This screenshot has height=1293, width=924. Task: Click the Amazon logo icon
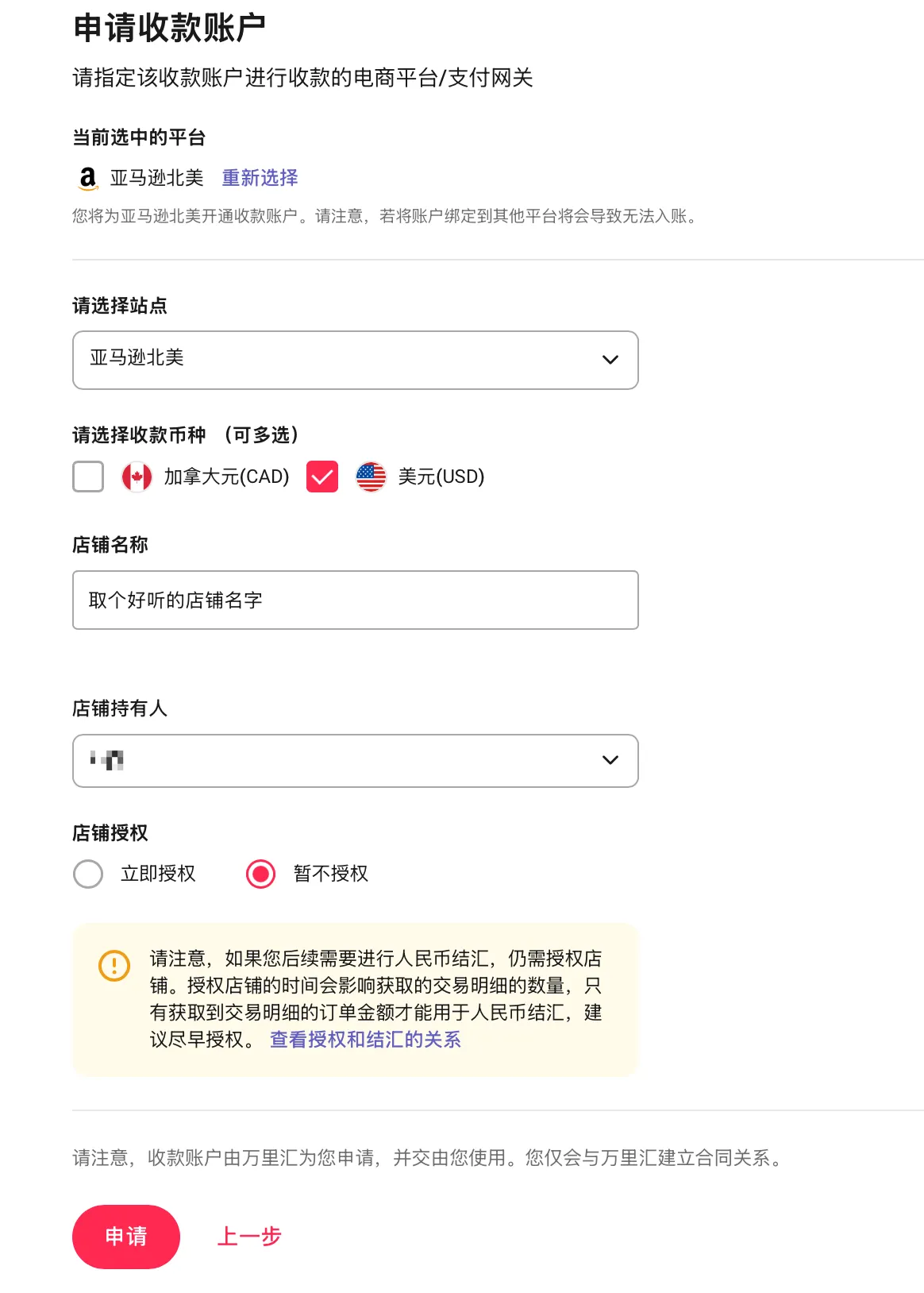click(x=88, y=178)
